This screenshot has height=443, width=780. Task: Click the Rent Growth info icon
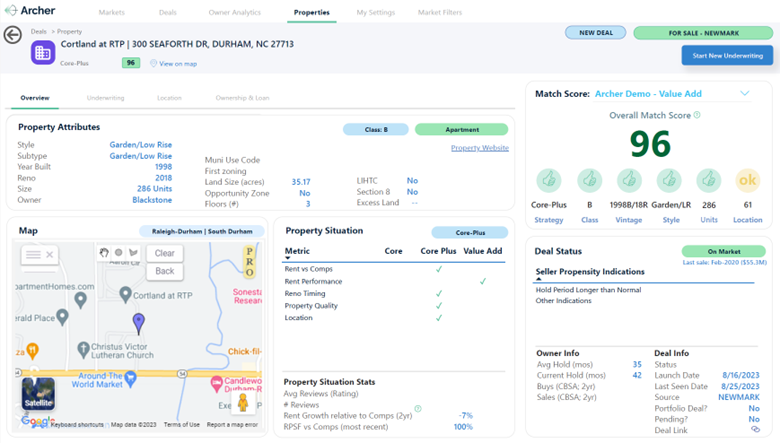[418, 409]
